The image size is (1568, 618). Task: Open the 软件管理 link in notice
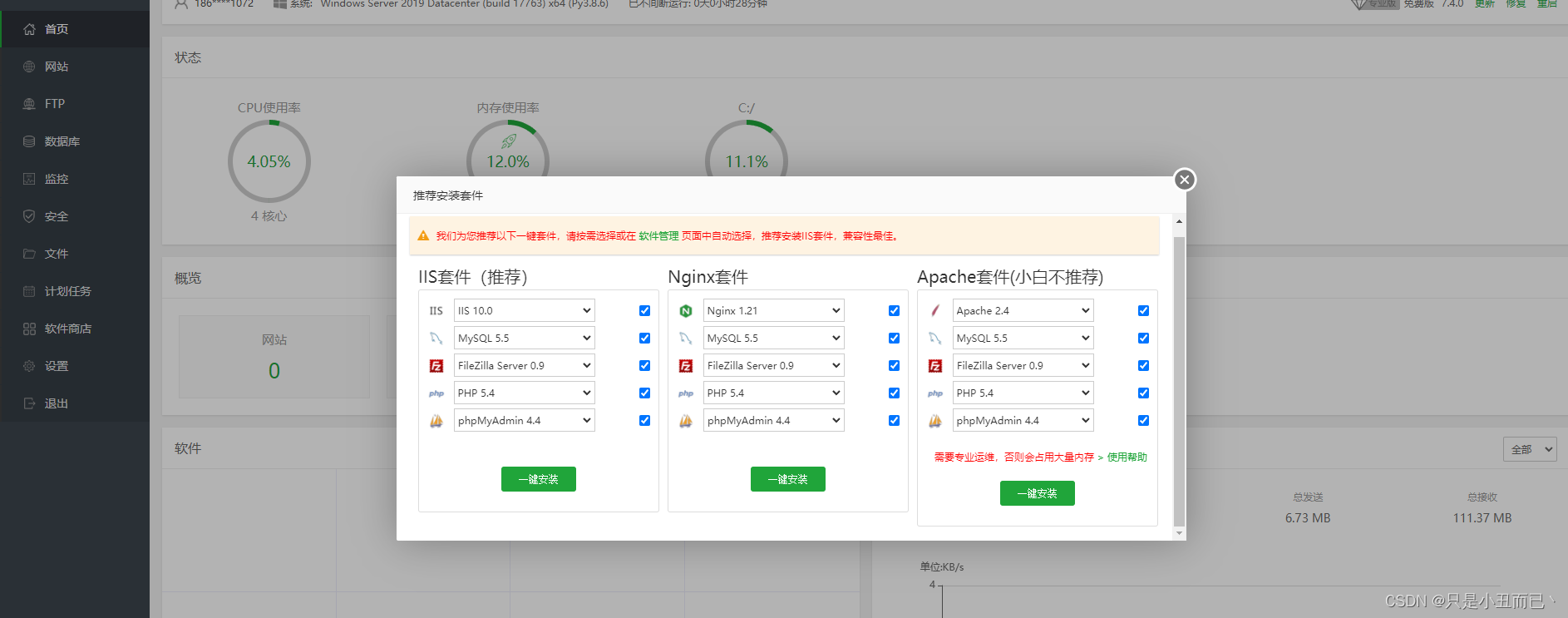(x=658, y=236)
